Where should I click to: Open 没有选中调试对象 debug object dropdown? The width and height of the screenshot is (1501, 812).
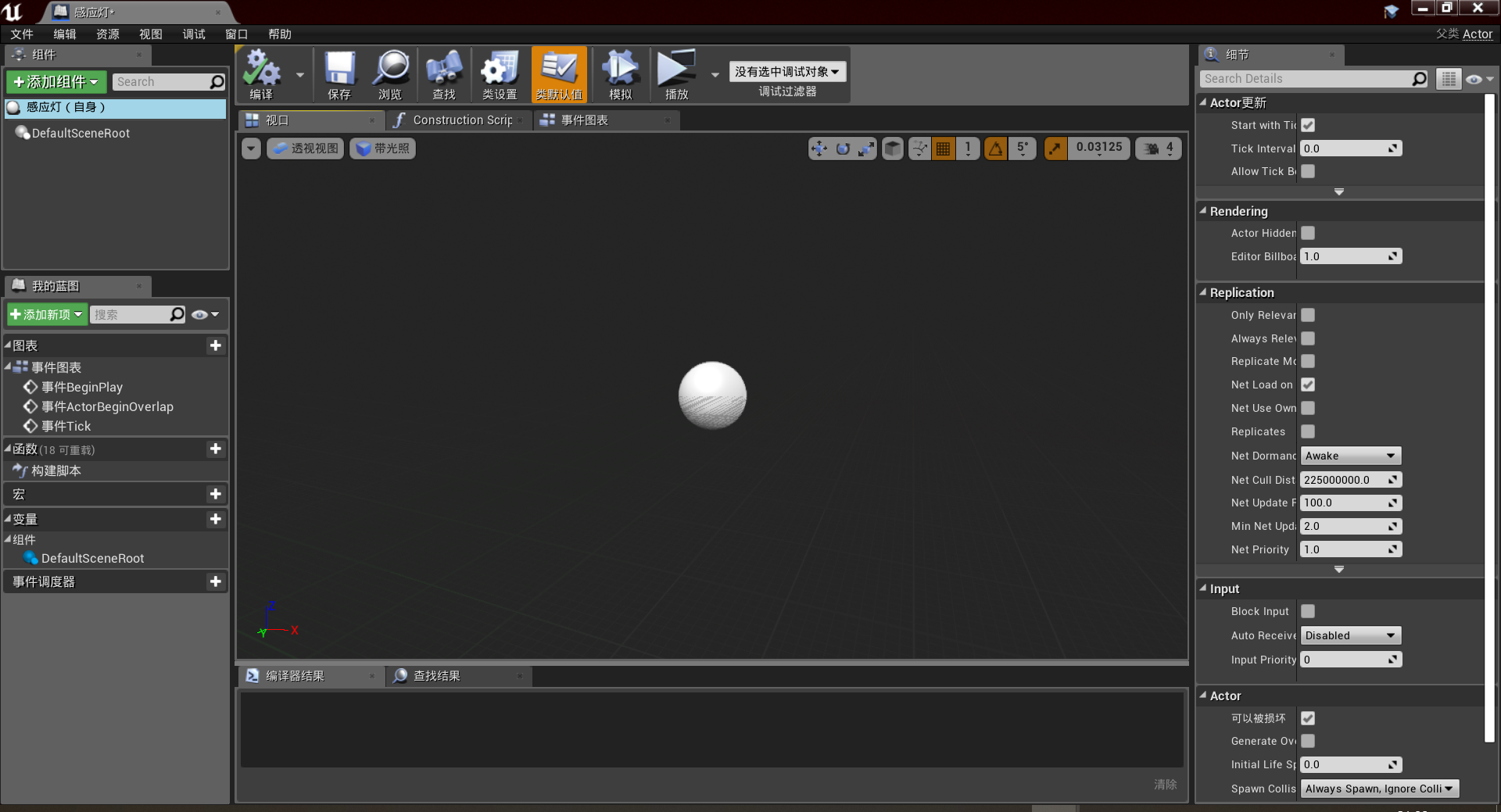pyautogui.click(x=787, y=72)
